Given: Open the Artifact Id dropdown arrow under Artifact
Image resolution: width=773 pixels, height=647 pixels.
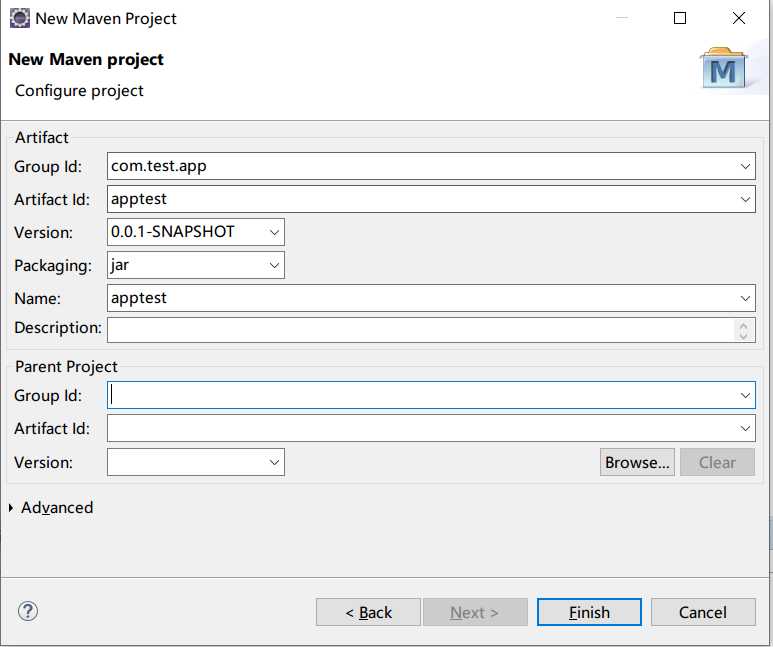Looking at the screenshot, I should (x=746, y=199).
